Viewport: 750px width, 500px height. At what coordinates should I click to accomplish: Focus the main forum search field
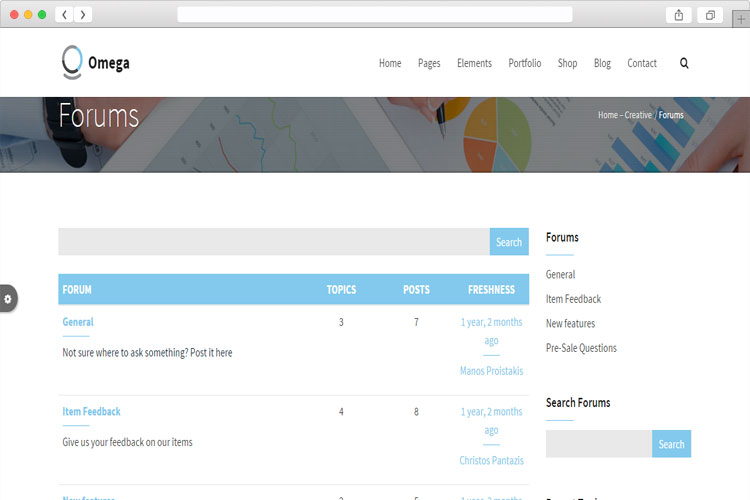click(274, 242)
